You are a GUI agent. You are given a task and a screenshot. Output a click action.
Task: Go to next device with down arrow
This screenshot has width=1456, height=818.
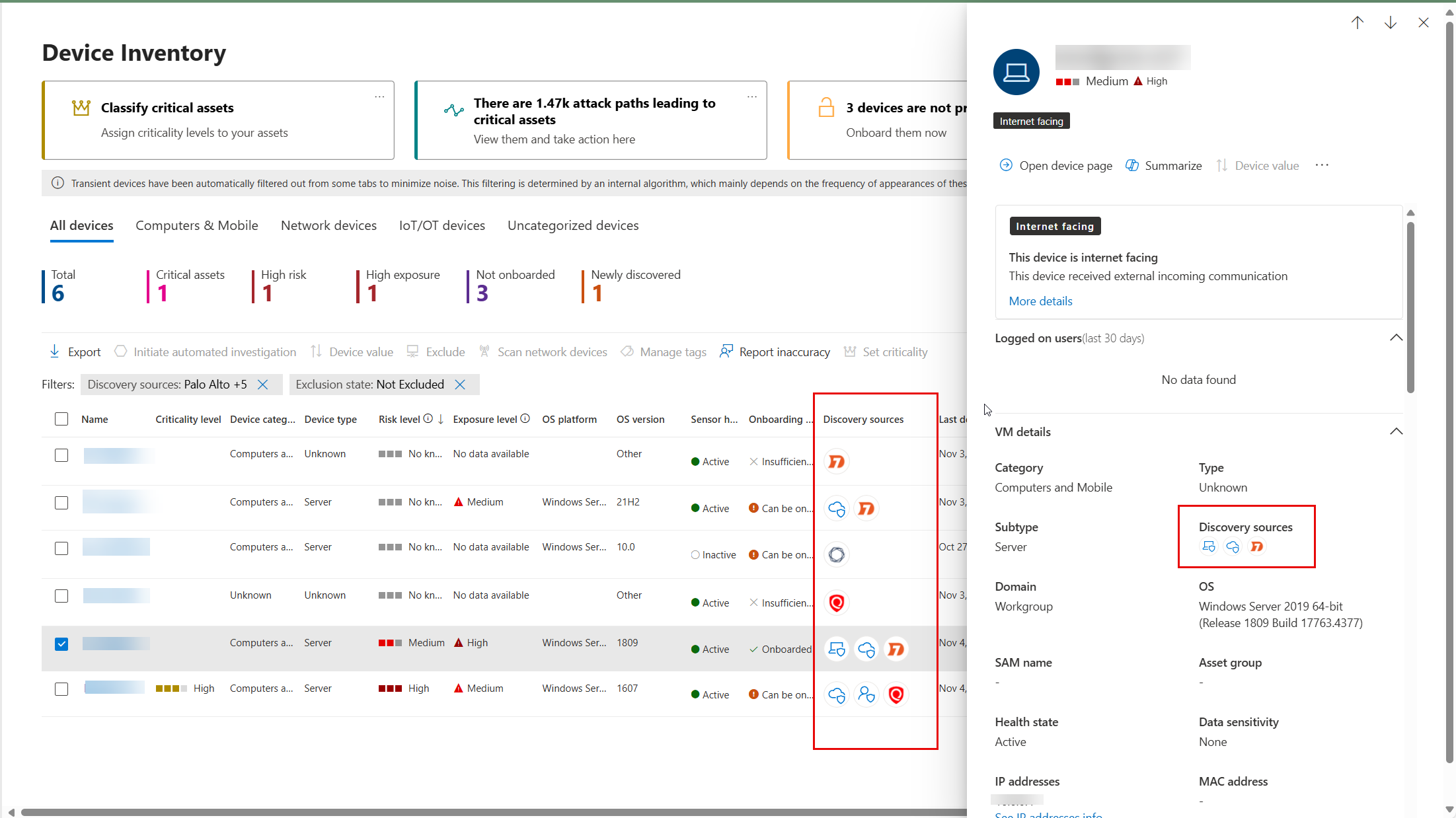1390,23
